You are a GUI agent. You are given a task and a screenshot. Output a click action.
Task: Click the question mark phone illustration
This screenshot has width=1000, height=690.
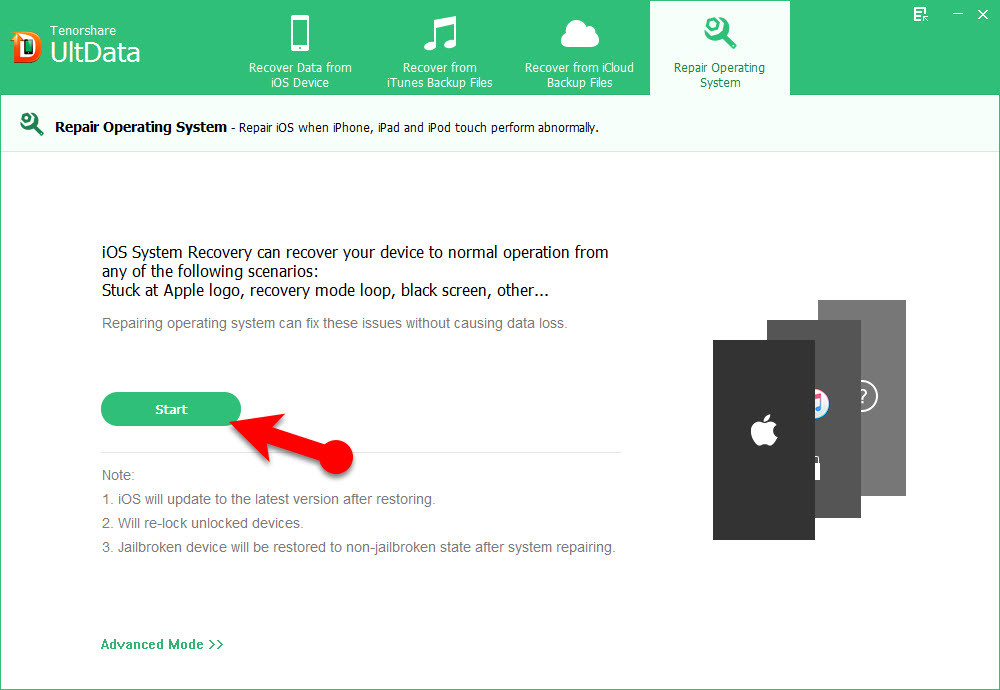[883, 397]
